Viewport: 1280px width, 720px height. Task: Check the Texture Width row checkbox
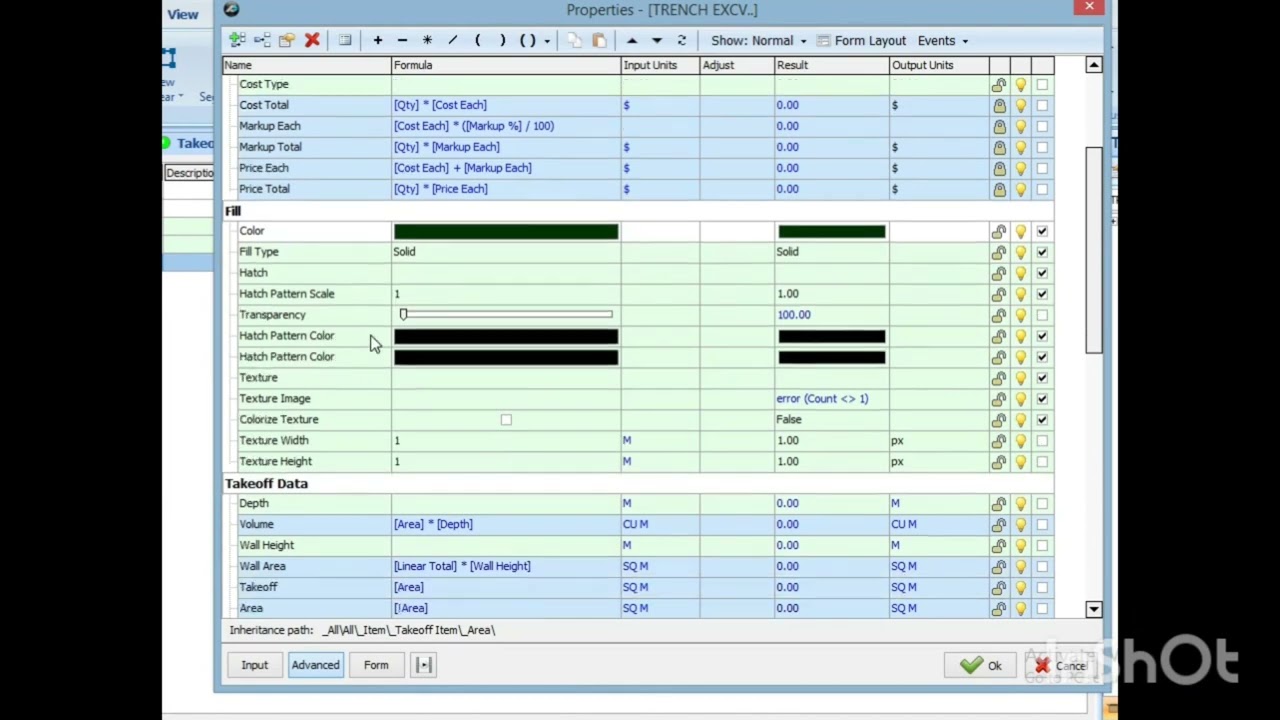[1042, 441]
